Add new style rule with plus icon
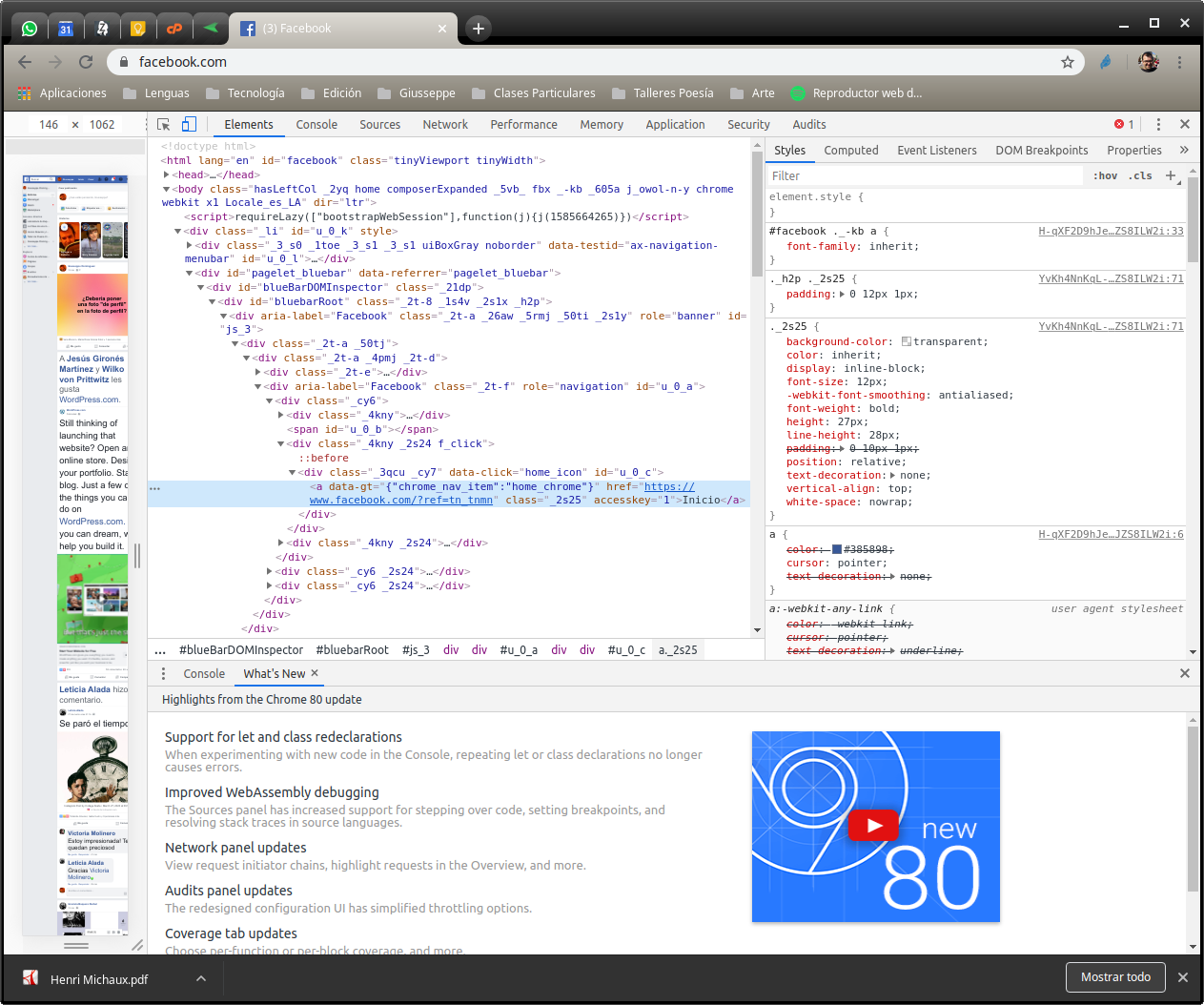This screenshot has height=1005, width=1204. [1171, 175]
